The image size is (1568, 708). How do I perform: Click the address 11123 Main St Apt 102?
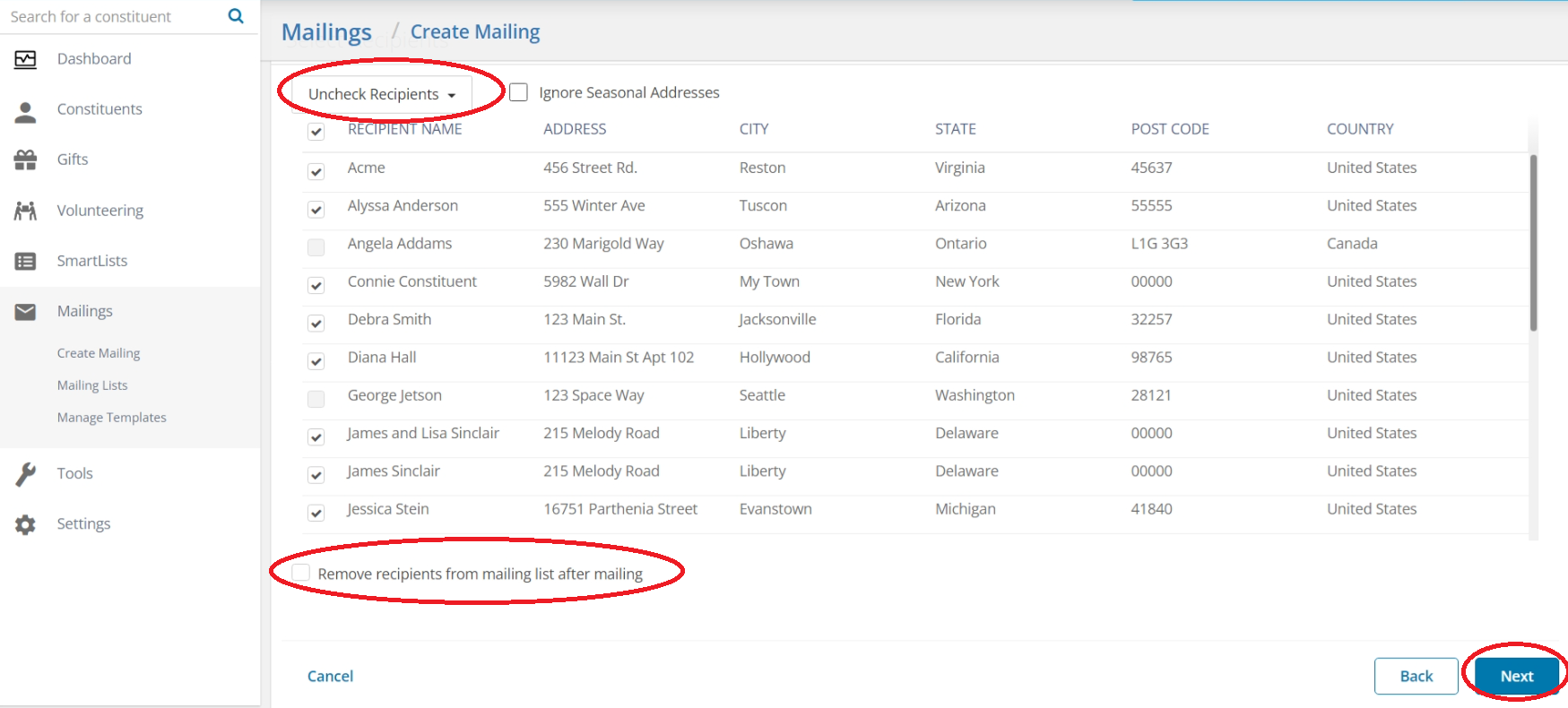click(619, 357)
